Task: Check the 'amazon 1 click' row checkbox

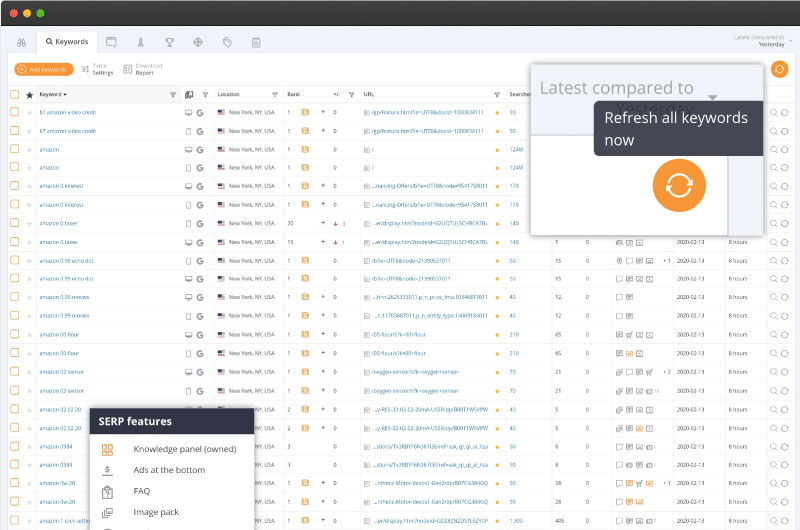Action: tap(15, 520)
